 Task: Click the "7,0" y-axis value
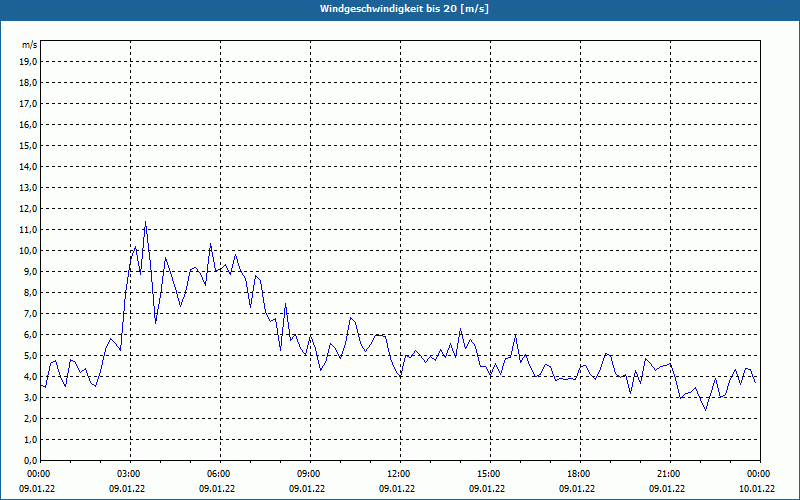tap(30, 314)
